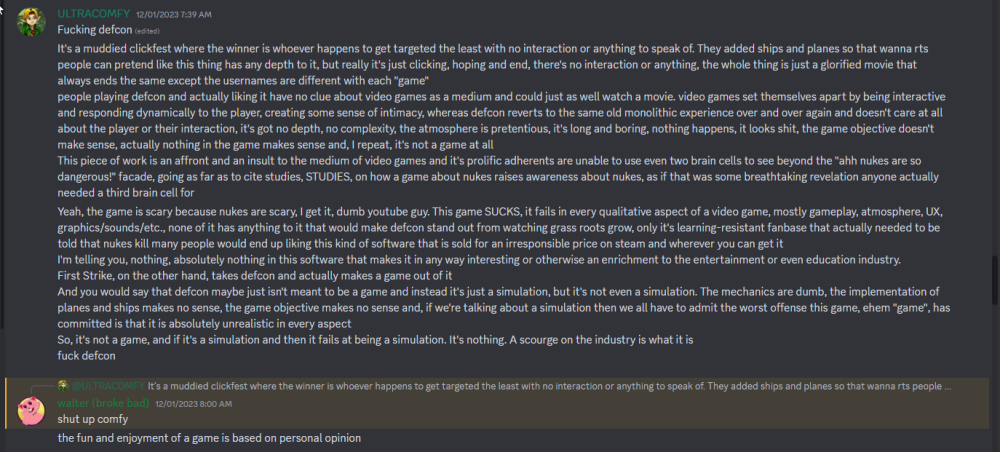Click the walter (broke bad) username
The image size is (1000, 452).
pos(103,403)
